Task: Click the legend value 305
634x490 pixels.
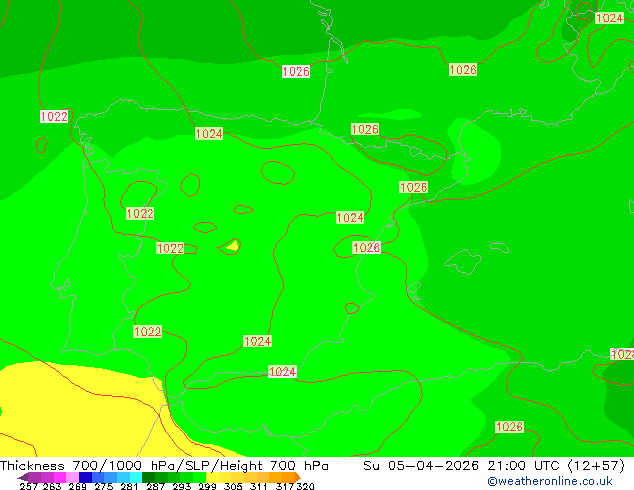Action: [x=233, y=486]
